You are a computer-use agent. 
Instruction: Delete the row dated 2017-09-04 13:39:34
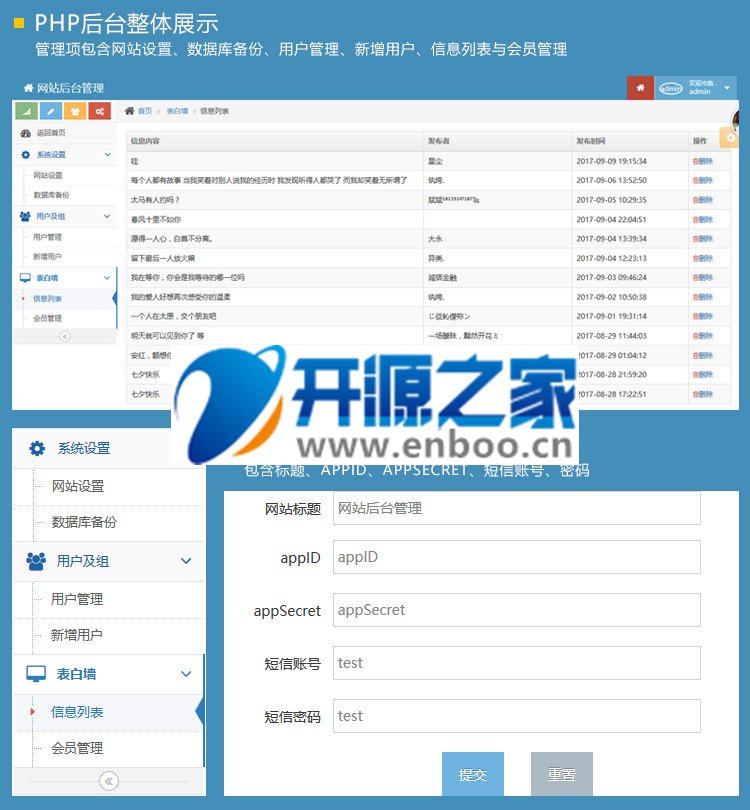(703, 239)
